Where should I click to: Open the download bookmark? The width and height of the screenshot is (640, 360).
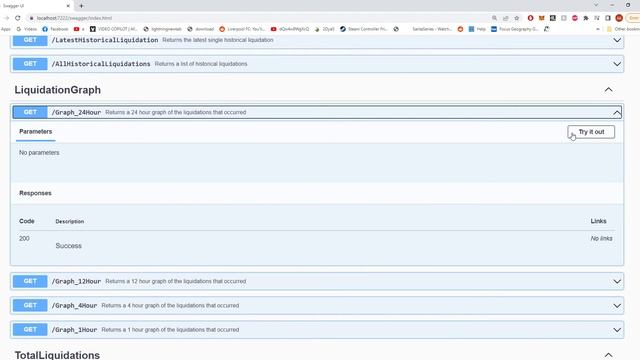[x=200, y=29]
